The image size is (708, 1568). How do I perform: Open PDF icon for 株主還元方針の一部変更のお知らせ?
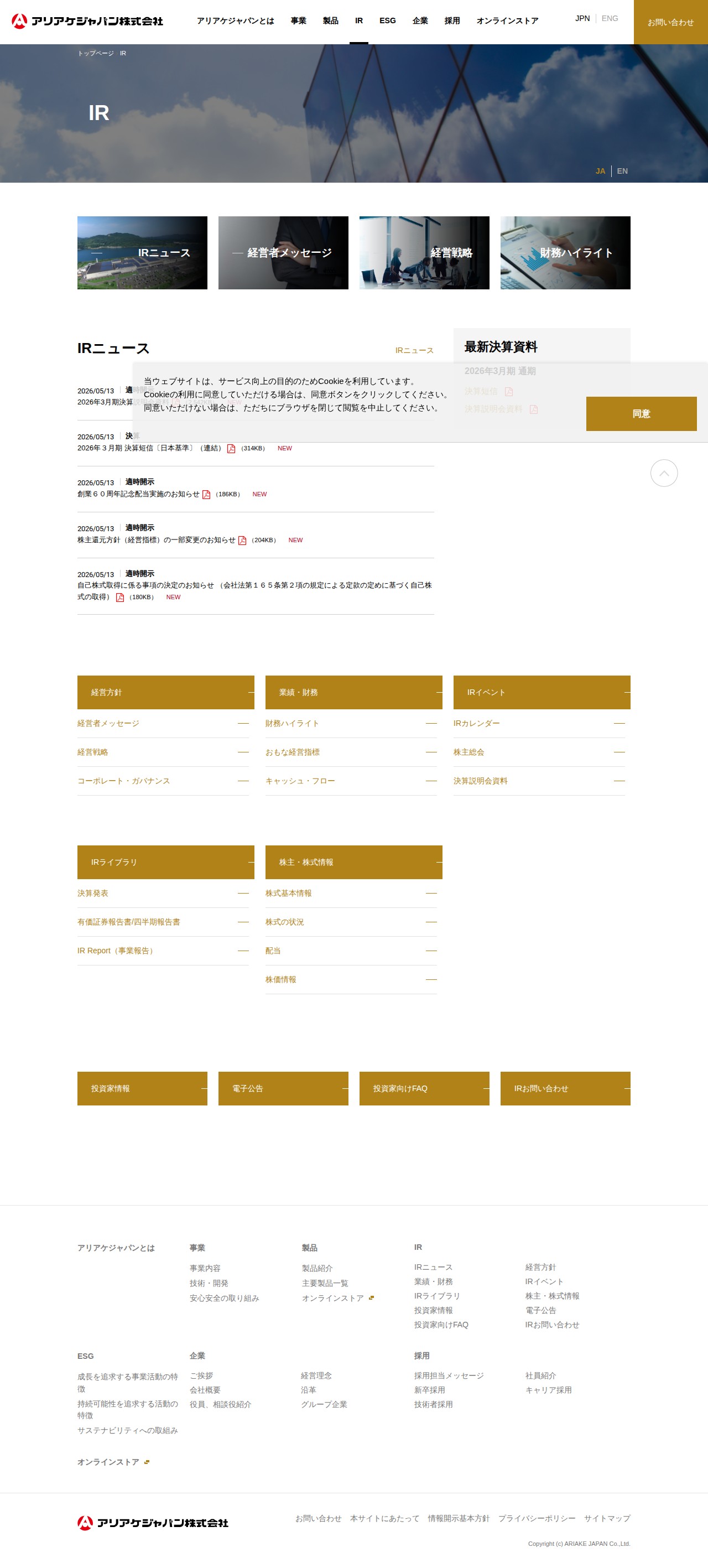tap(242, 541)
